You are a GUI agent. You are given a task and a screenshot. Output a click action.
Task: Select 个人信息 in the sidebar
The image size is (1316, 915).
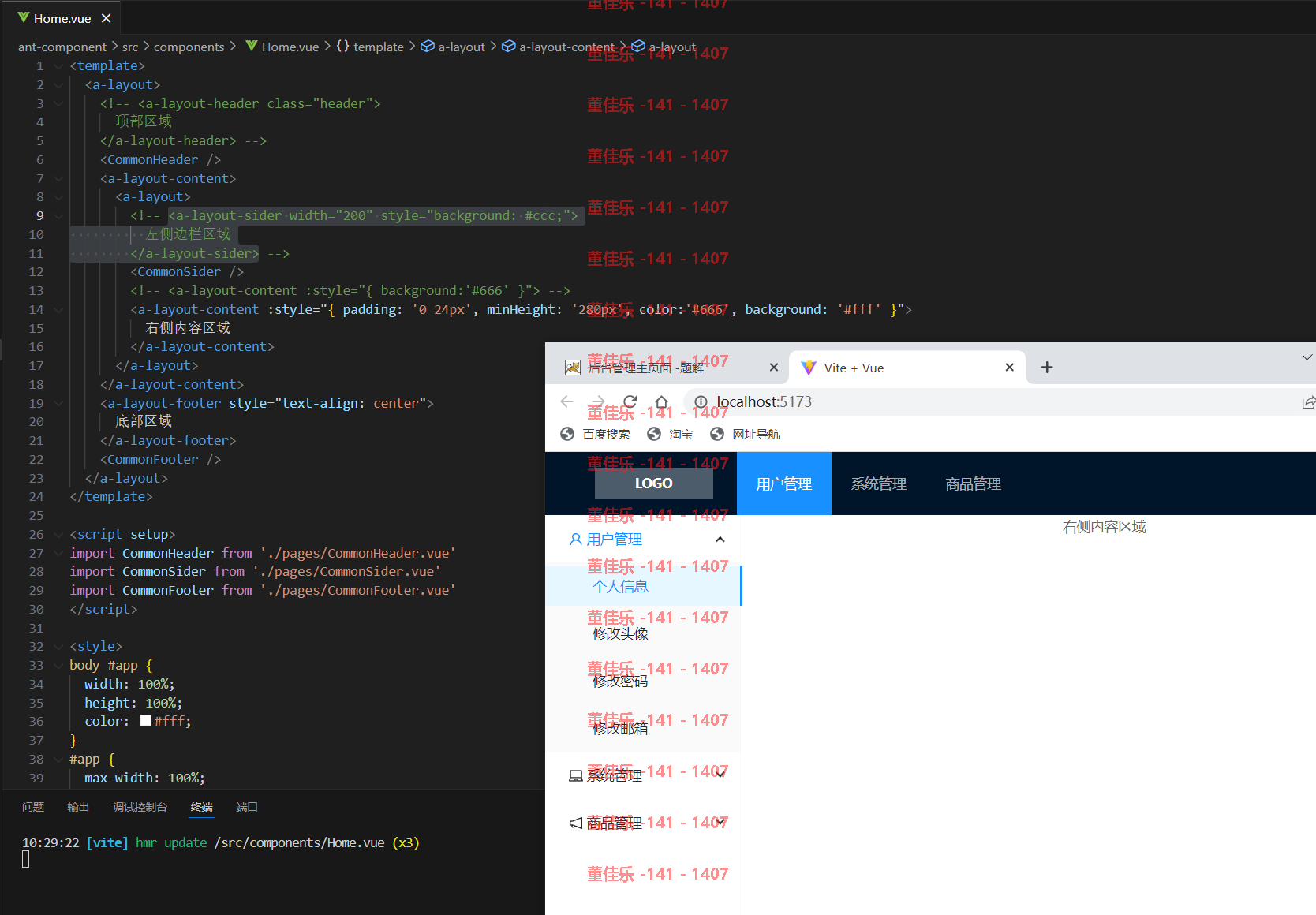(x=643, y=586)
